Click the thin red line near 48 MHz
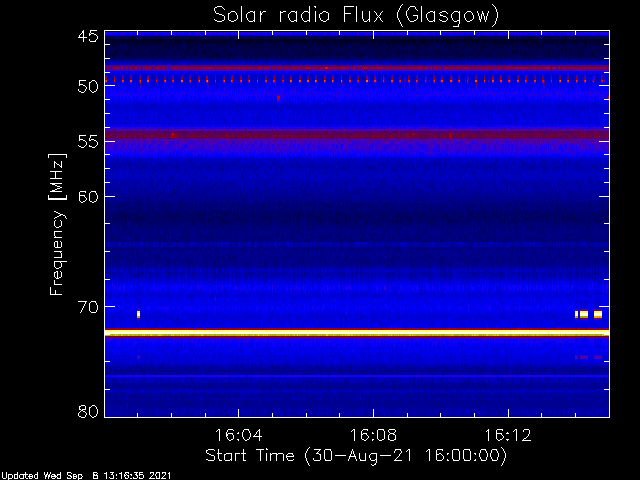The height and width of the screenshot is (480, 640). tap(357, 68)
